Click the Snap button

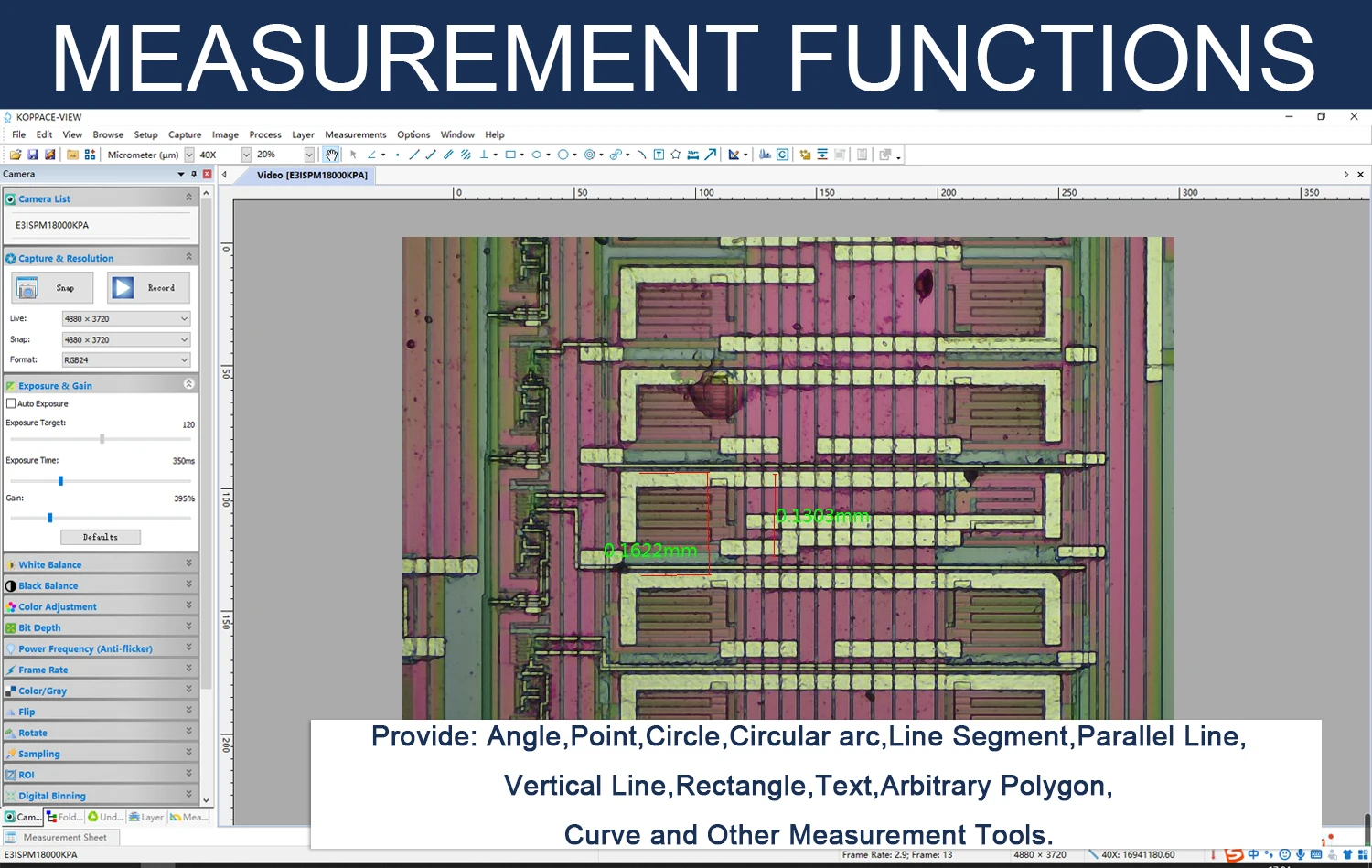coord(53,288)
